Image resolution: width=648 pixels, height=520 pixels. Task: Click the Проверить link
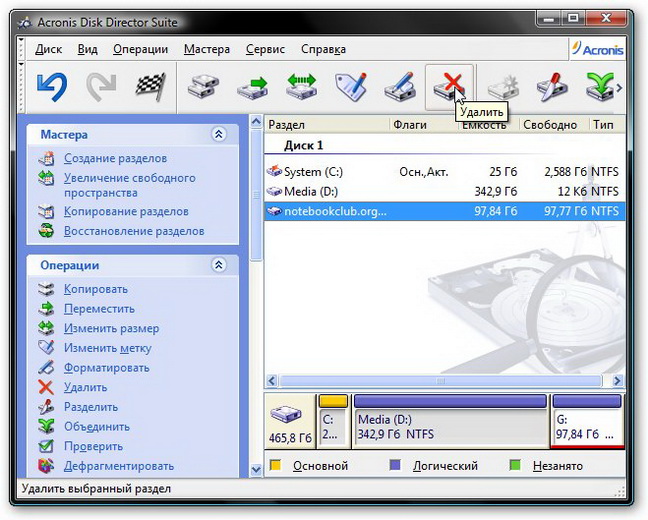[x=93, y=446]
